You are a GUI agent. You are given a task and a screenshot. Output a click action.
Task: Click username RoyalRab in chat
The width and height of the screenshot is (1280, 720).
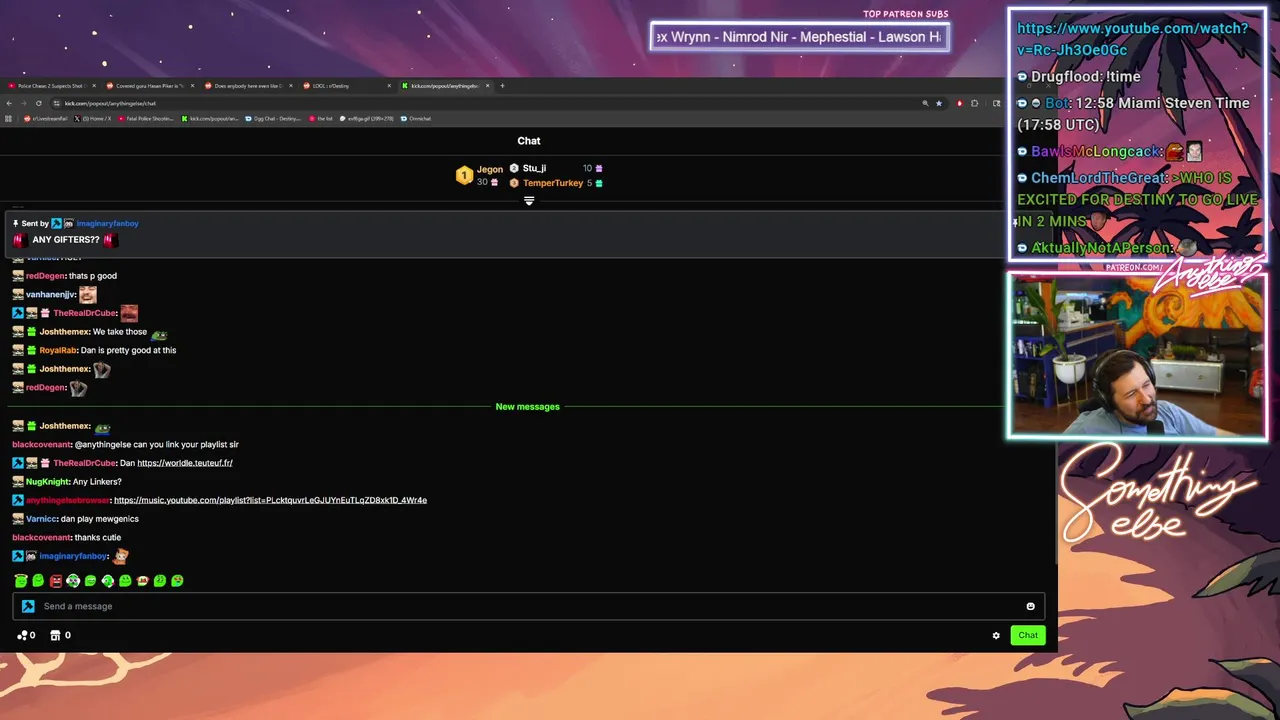(x=58, y=351)
